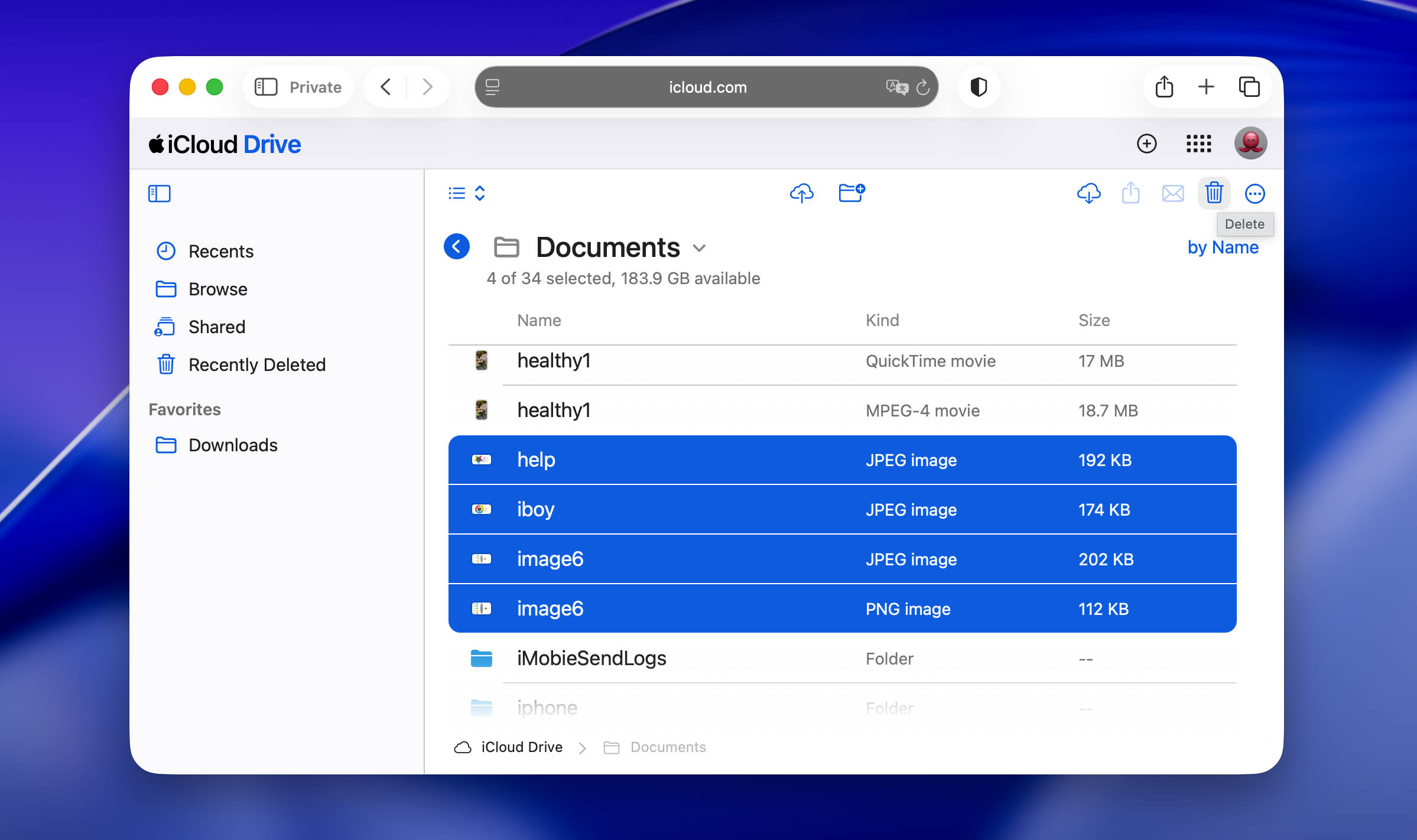Go forward in Safari history
1417x840 pixels.
pos(427,87)
